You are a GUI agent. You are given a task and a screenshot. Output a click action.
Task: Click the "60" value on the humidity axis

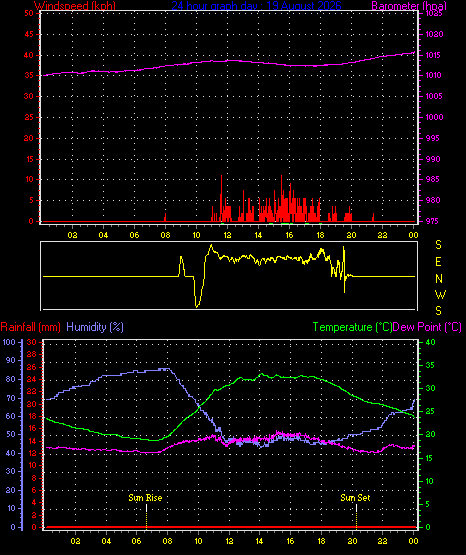coord(11,416)
